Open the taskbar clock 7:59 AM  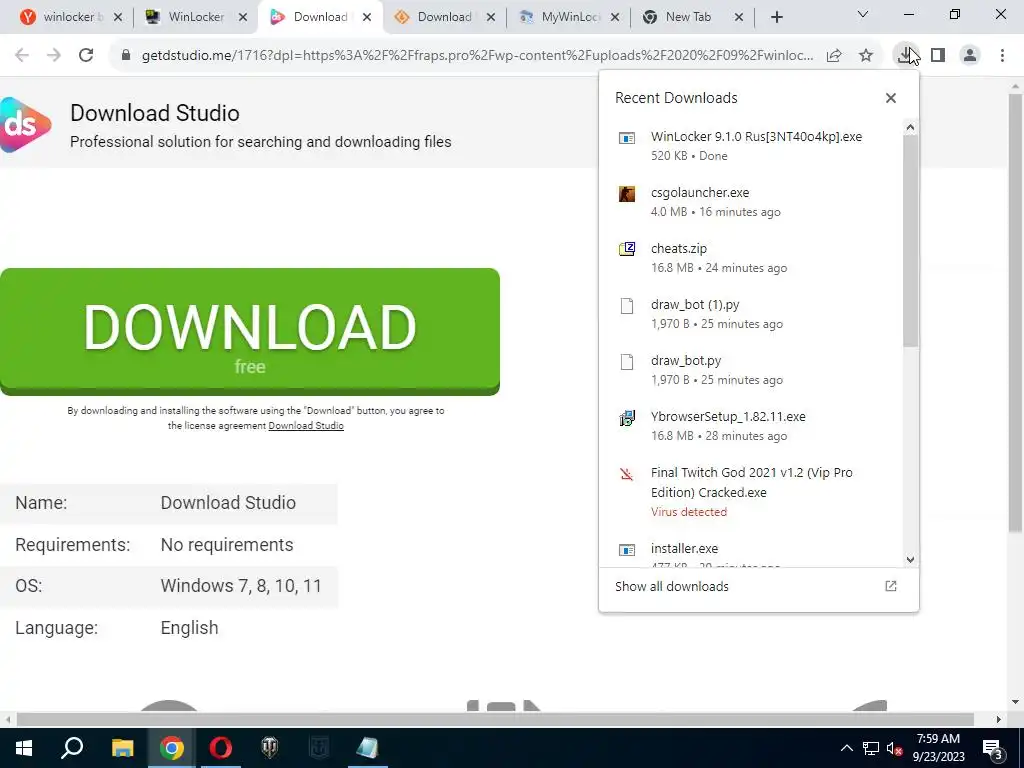[938, 748]
